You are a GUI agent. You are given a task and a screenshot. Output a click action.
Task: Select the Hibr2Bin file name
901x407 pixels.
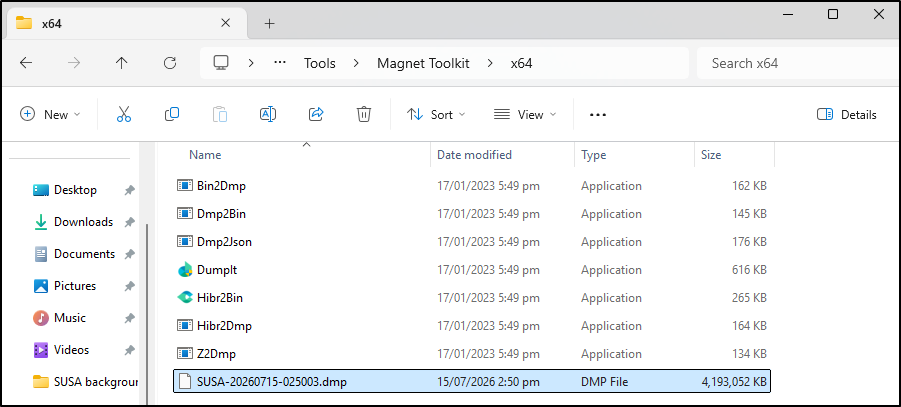click(220, 298)
